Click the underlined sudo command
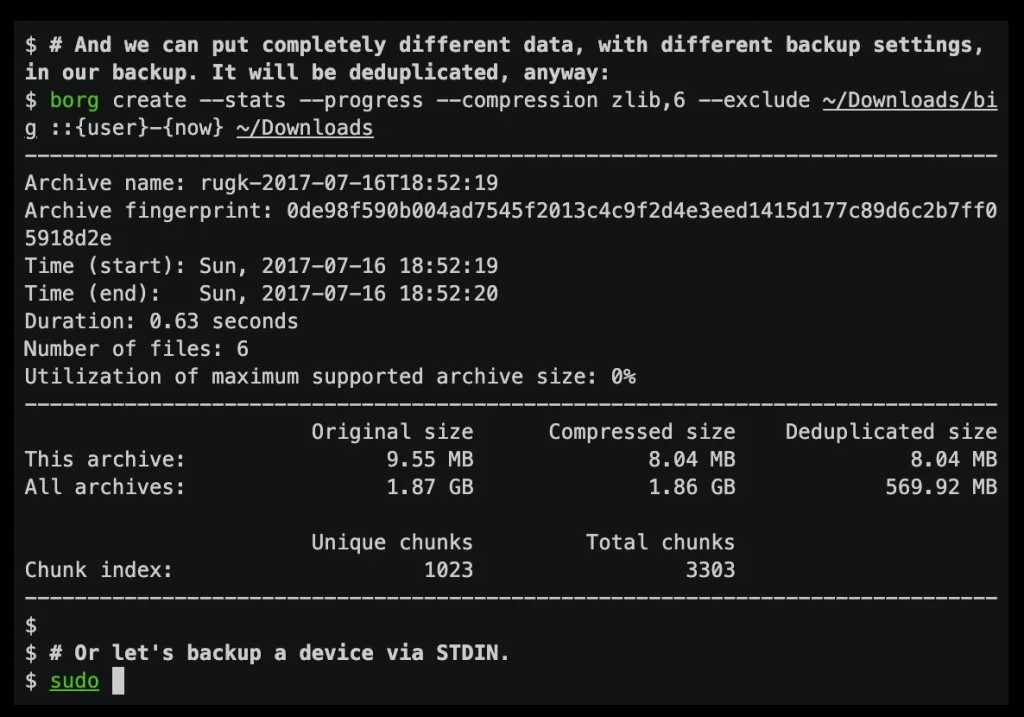1024x717 pixels. [74, 681]
